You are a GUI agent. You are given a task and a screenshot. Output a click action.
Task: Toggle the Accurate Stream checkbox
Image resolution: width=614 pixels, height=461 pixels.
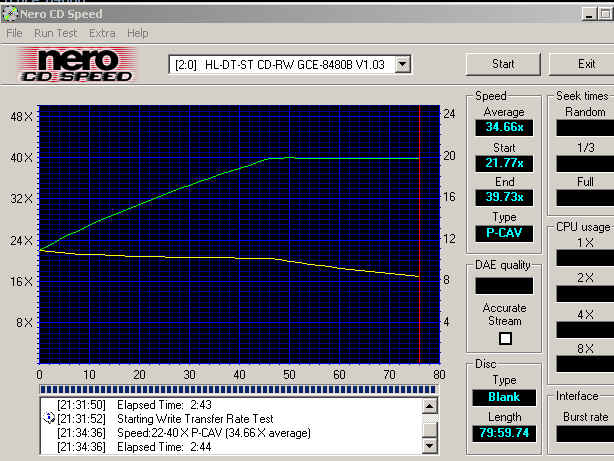pyautogui.click(x=505, y=338)
